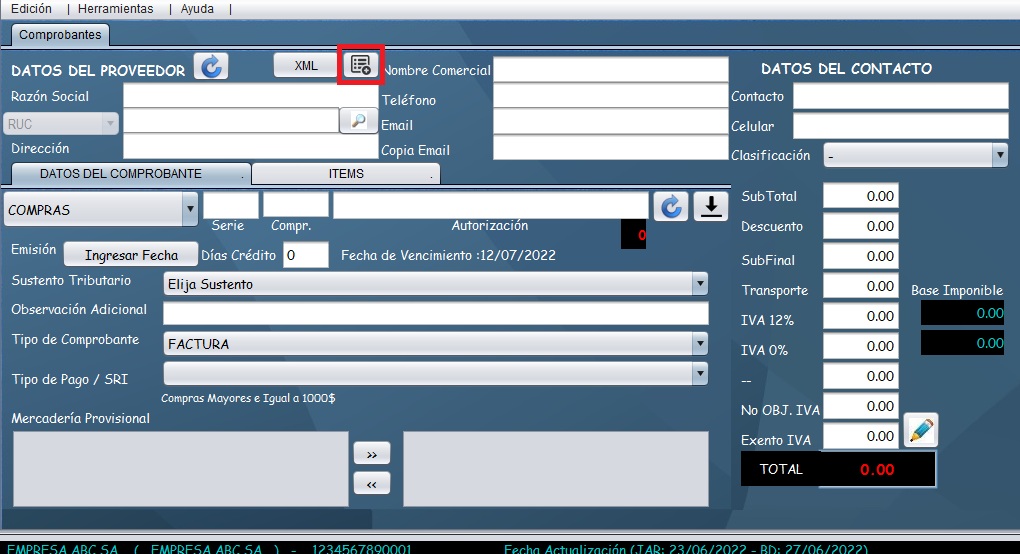Open the Herramientas menu
This screenshot has width=1020, height=554.
point(116,9)
